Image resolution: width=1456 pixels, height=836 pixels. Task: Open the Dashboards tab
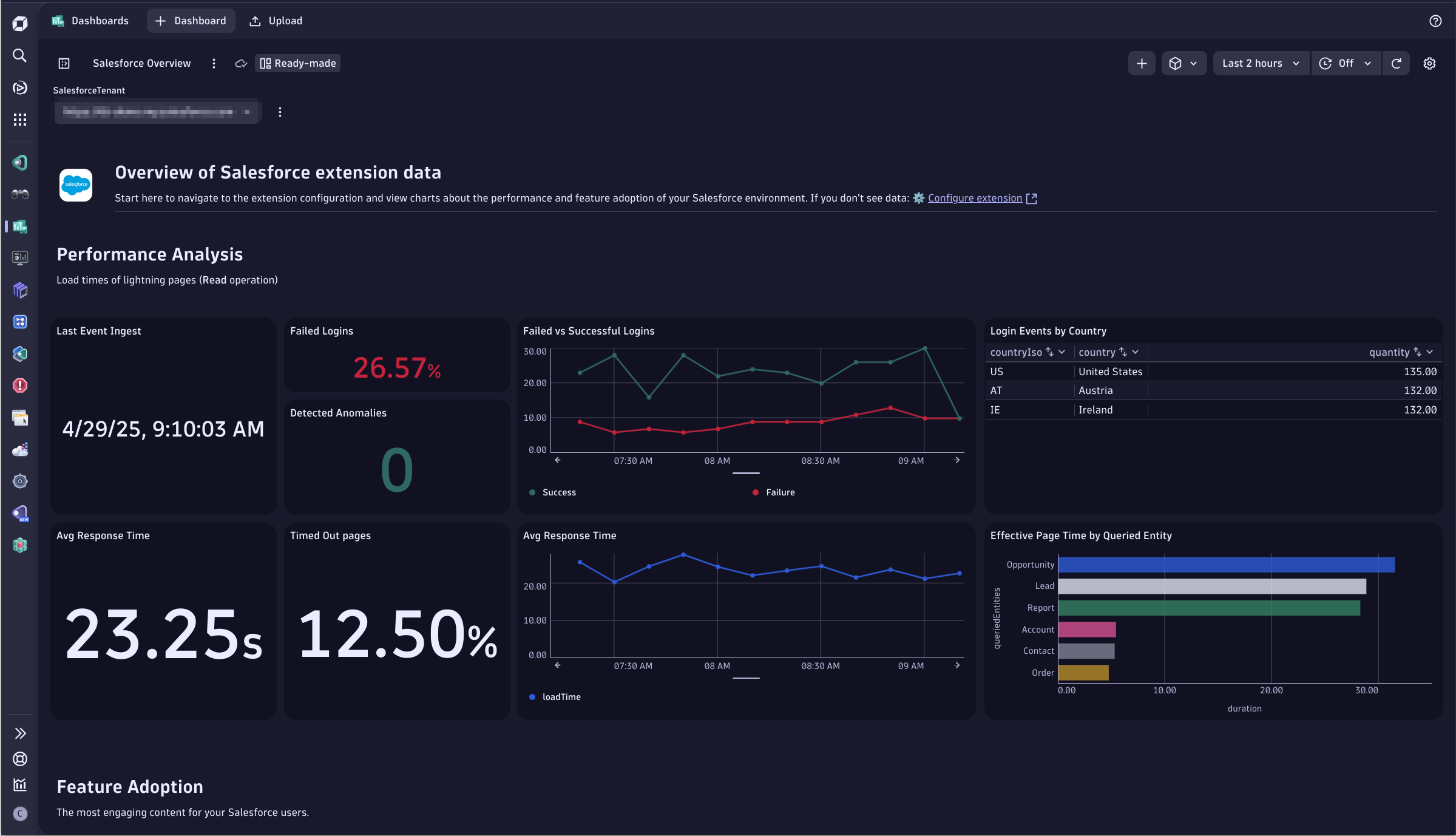click(x=90, y=21)
